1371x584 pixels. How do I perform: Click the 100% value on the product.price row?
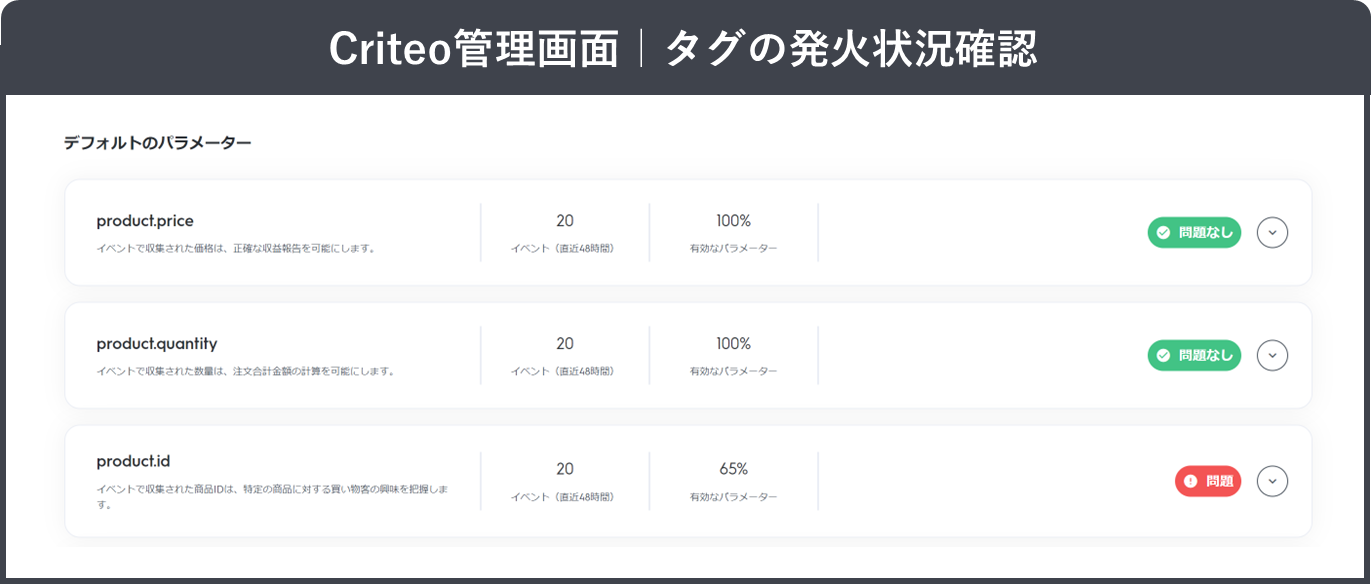click(735, 220)
